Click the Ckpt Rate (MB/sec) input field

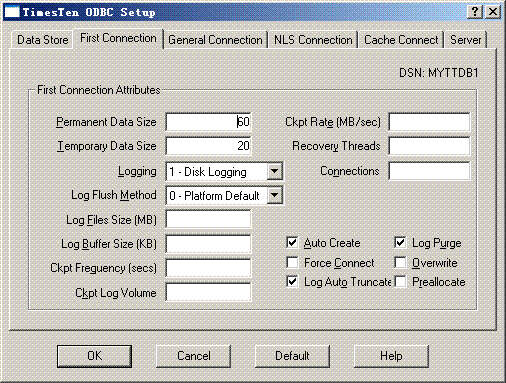[x=429, y=122]
